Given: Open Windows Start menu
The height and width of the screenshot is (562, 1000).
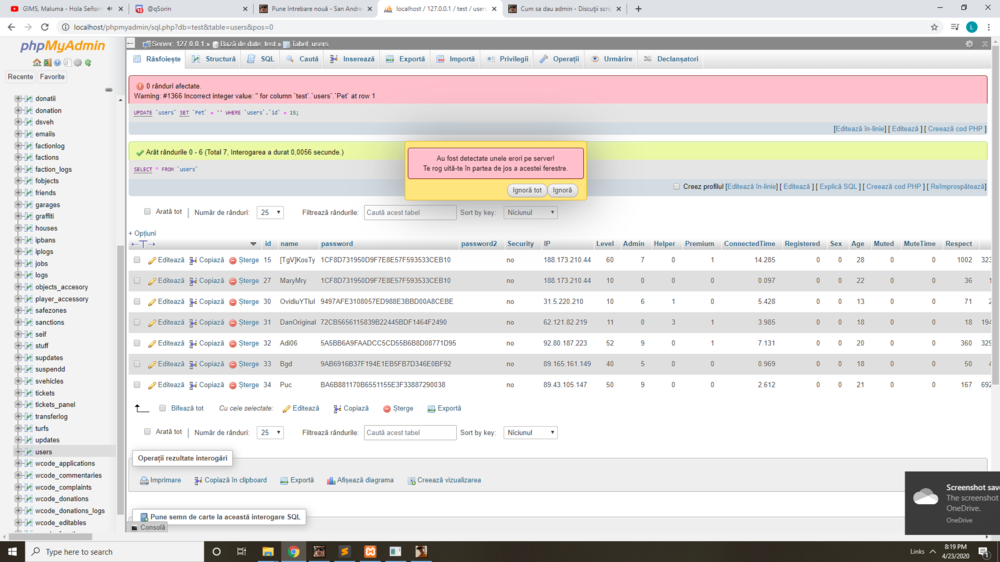Looking at the screenshot, I should pos(12,552).
